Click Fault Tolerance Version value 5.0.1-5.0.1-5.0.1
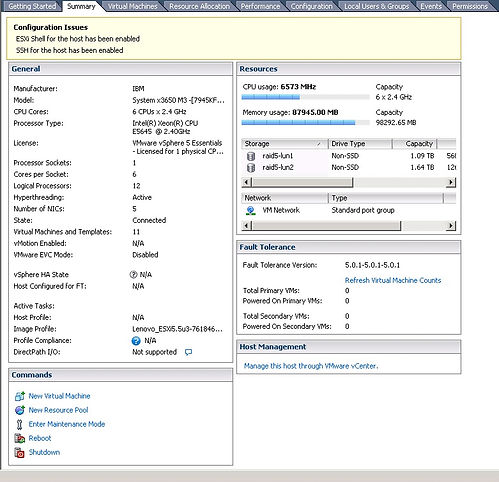Image resolution: width=499 pixels, height=482 pixels. pyautogui.click(x=372, y=265)
